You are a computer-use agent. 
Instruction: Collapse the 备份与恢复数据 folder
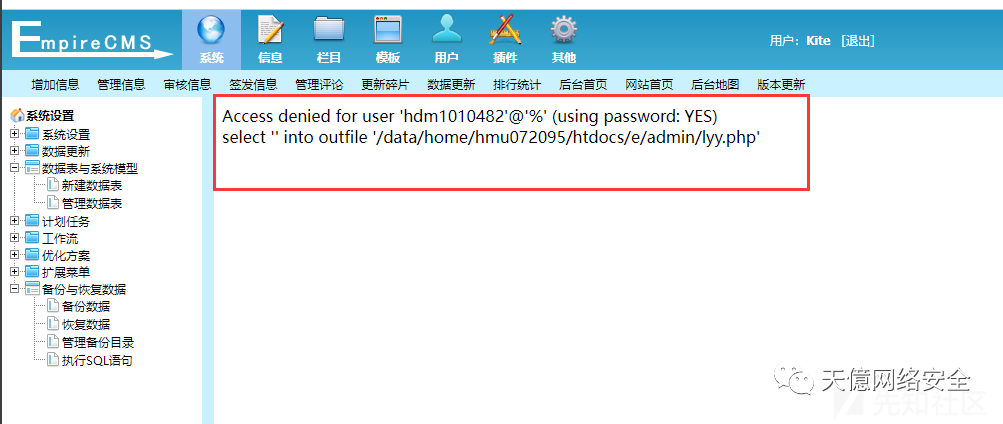pyautogui.click(x=14, y=289)
